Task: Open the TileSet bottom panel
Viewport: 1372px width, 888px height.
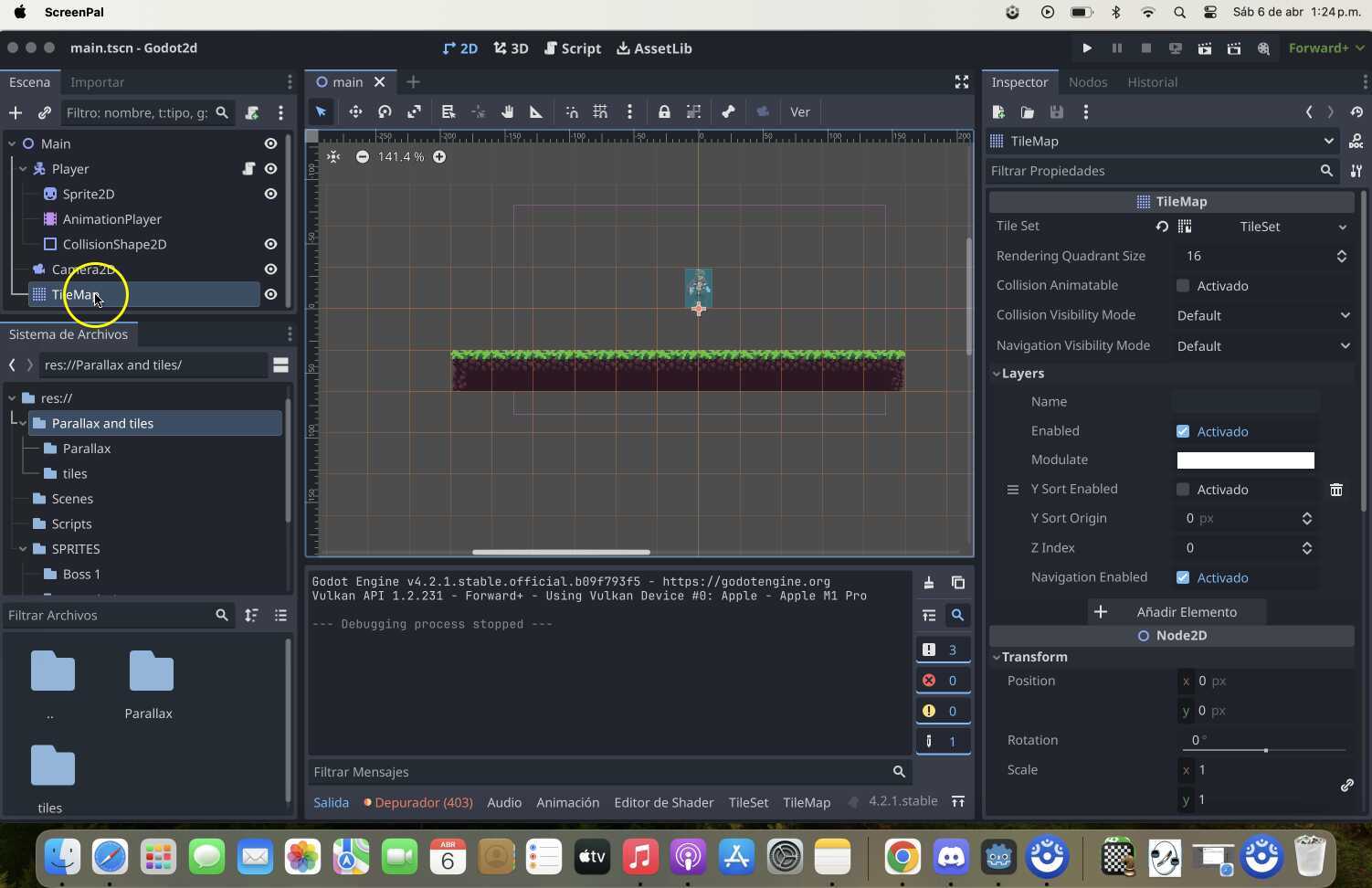Action: (x=748, y=802)
